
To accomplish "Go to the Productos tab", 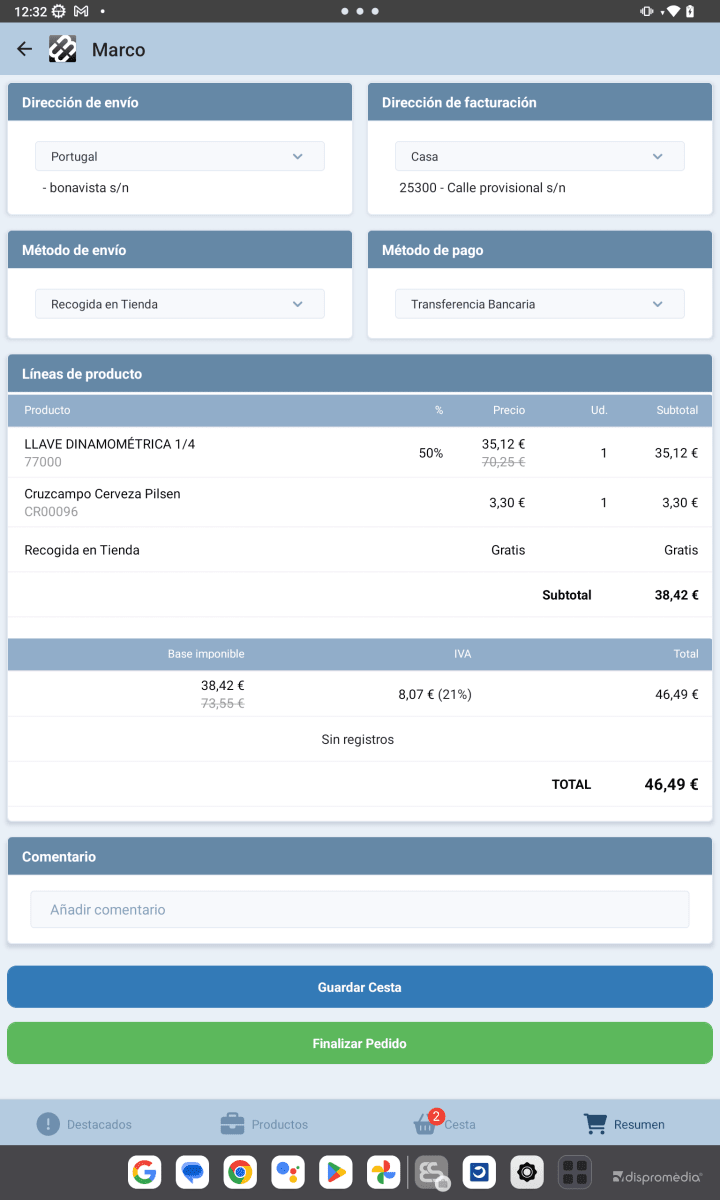I will click(x=265, y=1124).
